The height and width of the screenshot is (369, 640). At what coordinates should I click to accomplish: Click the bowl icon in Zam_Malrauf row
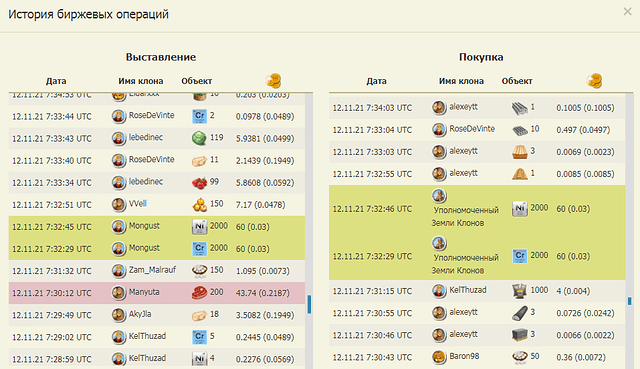199,271
